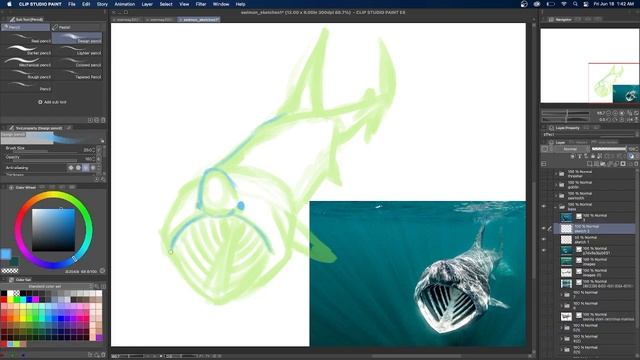The image size is (640, 360).
Task: Open the Wi-Fi status menu
Action: point(564,4)
